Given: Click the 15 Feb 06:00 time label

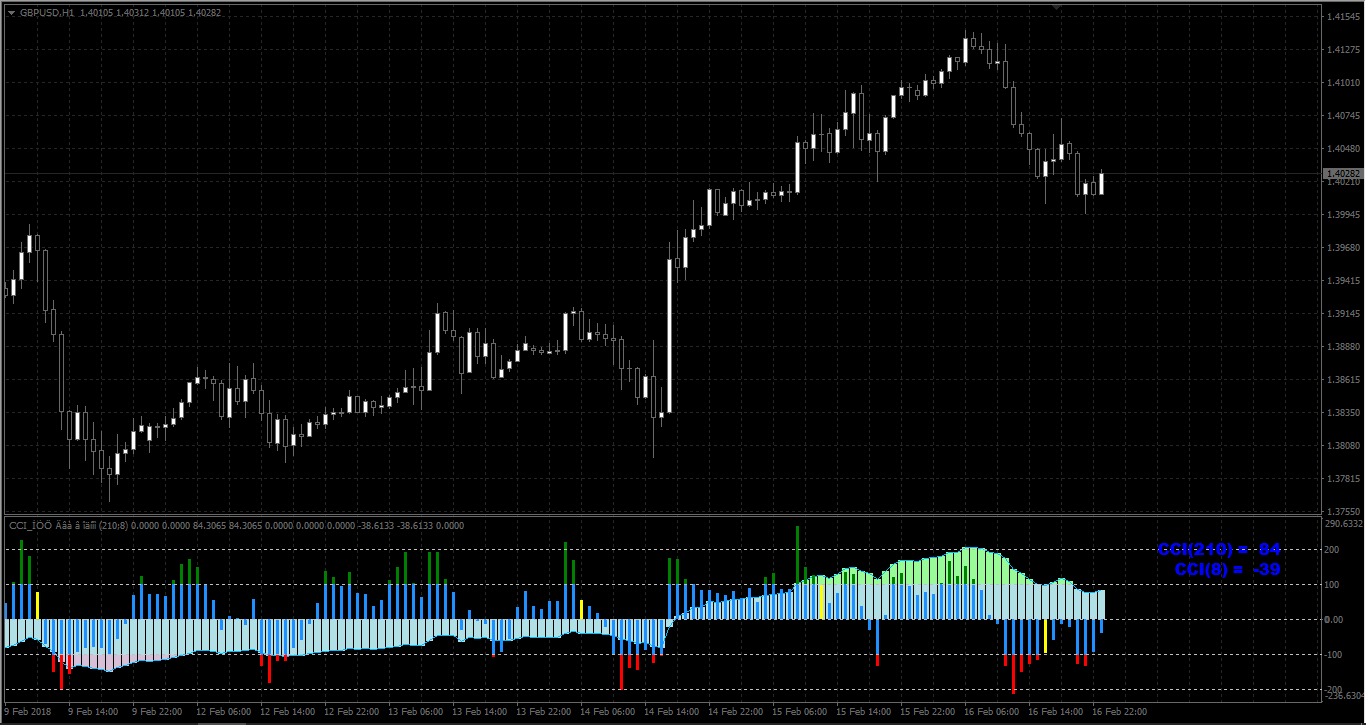Looking at the screenshot, I should (798, 712).
